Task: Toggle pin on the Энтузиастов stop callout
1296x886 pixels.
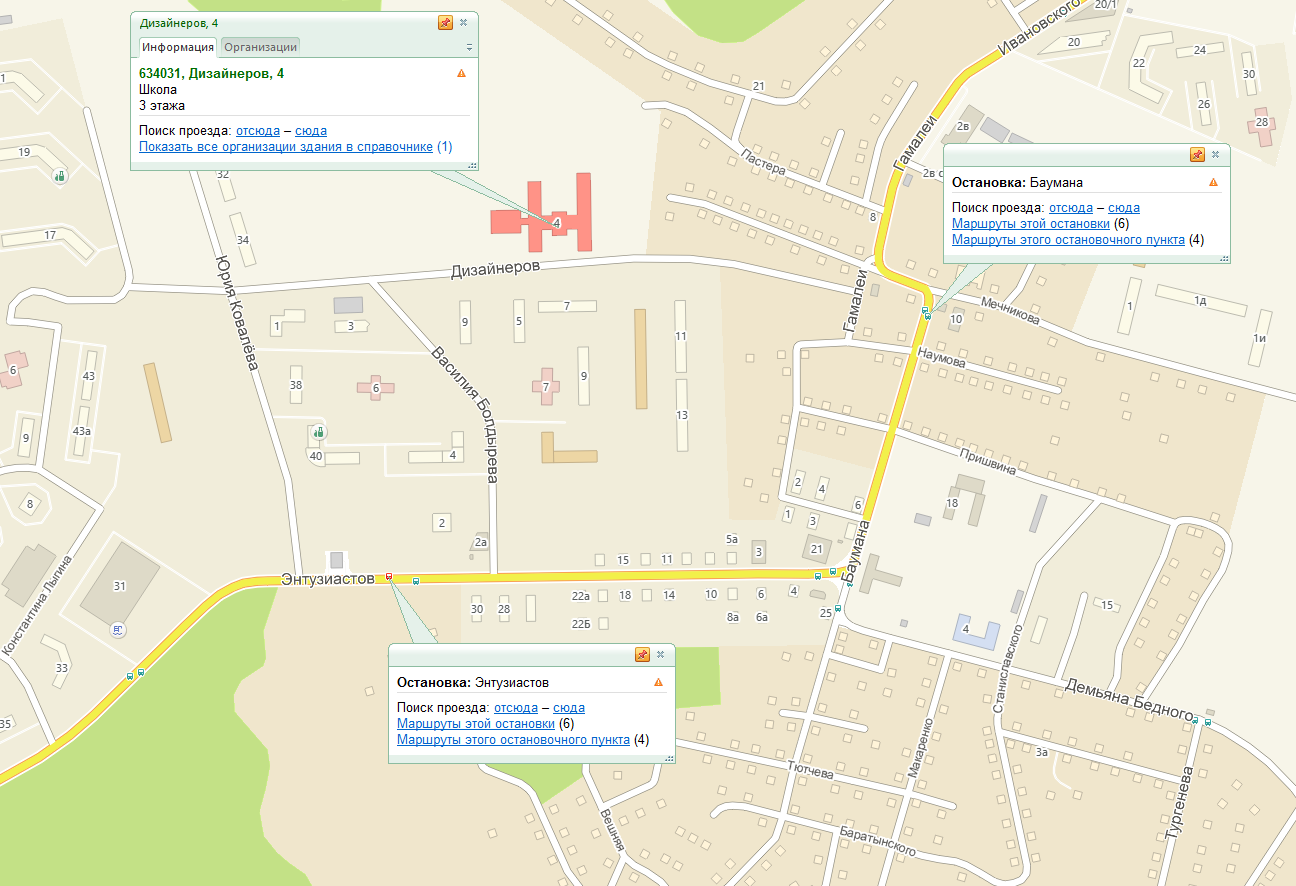Action: tap(642, 655)
